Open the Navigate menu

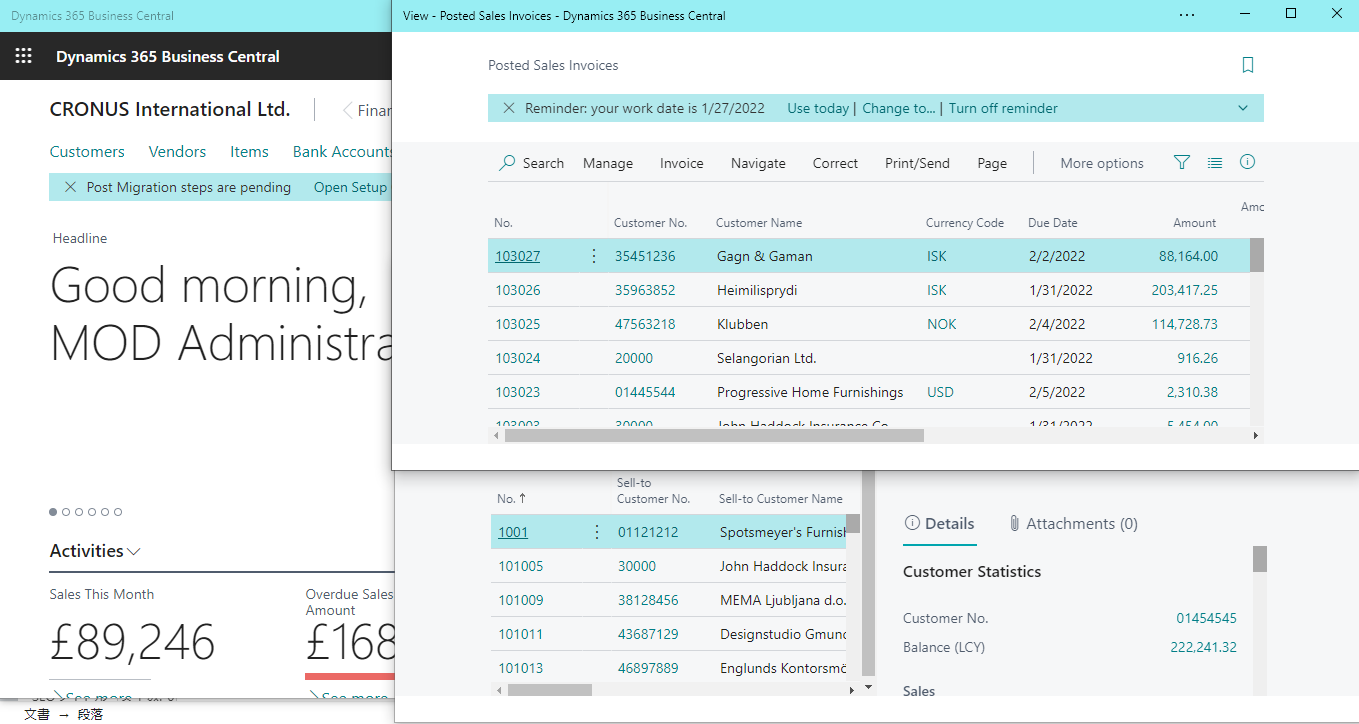pyautogui.click(x=757, y=163)
